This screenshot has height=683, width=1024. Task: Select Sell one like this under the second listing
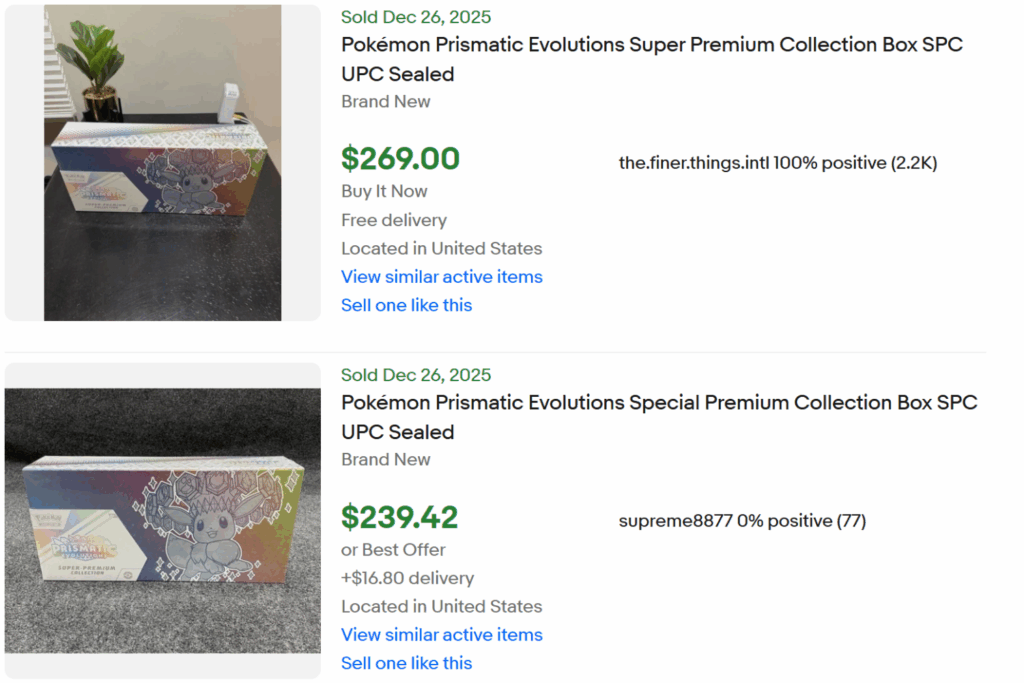click(x=406, y=663)
